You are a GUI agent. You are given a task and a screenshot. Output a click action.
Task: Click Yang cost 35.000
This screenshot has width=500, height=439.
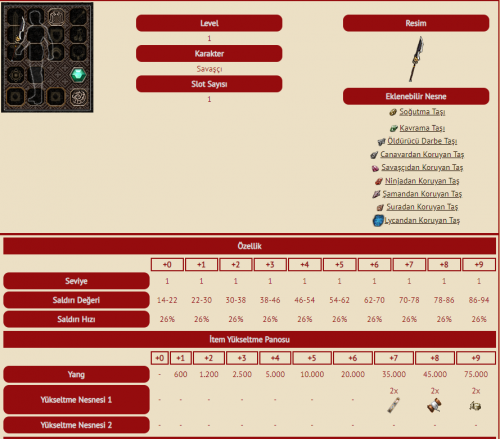tap(394, 374)
